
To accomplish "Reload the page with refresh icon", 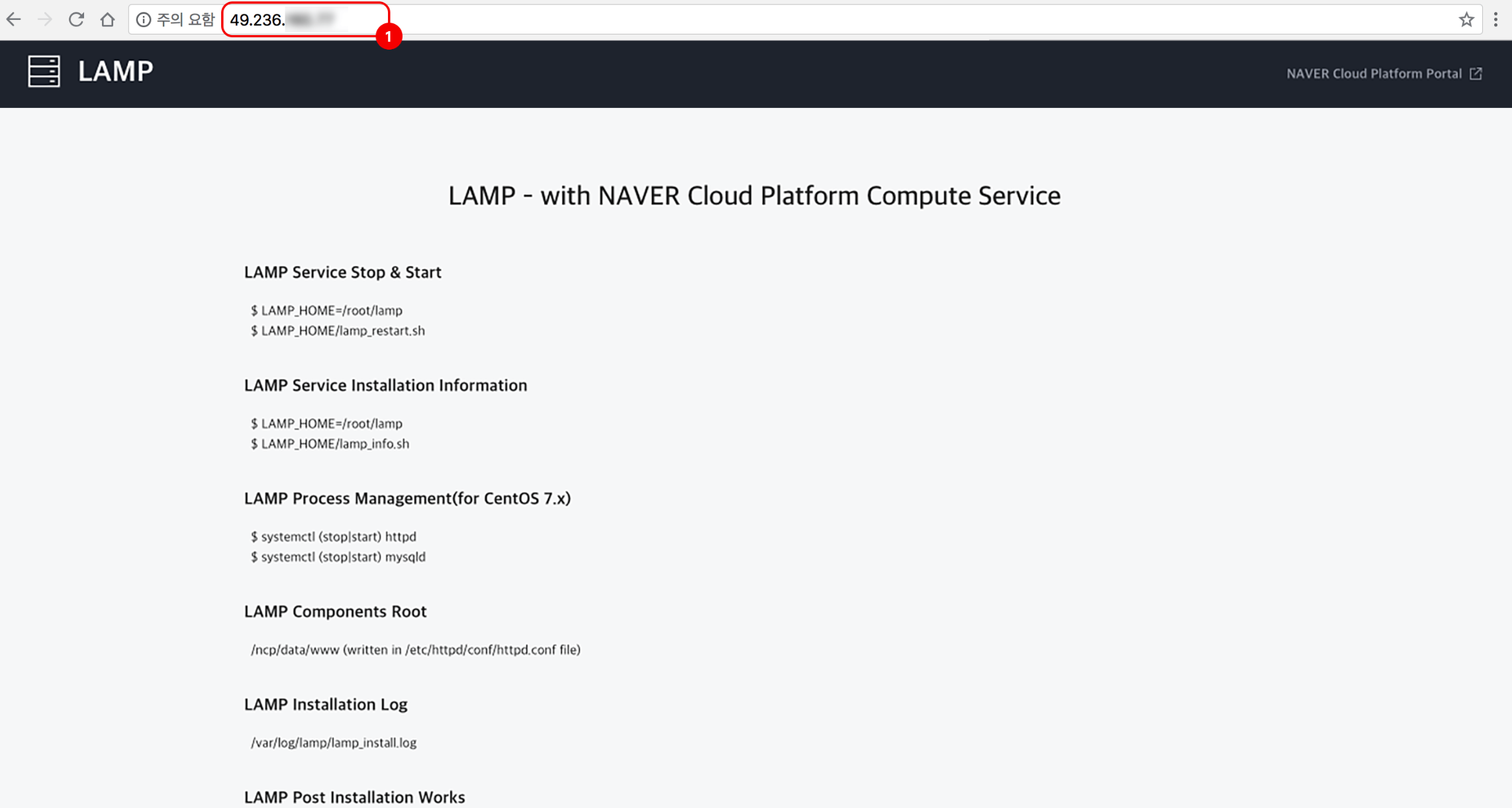I will [76, 20].
